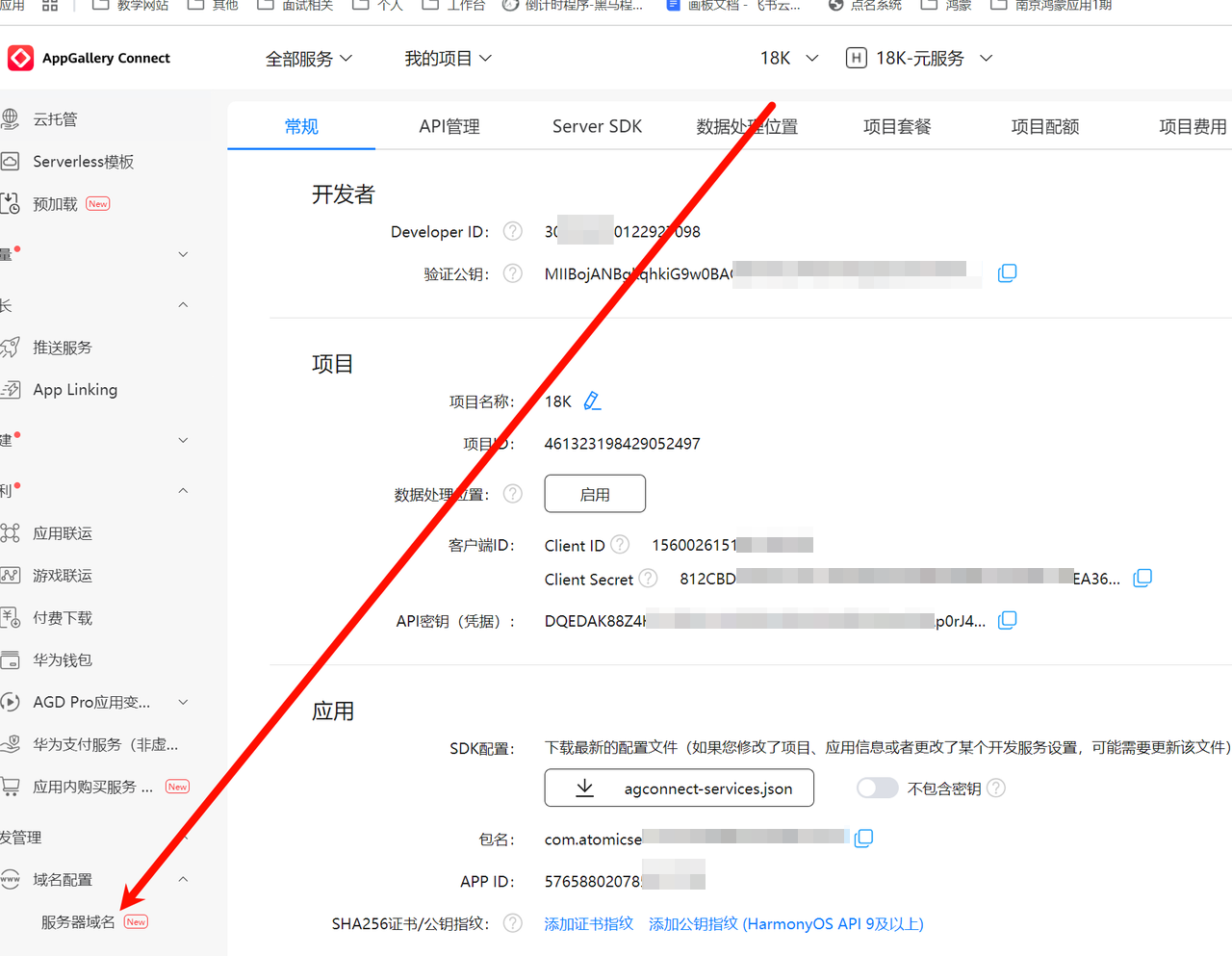The image size is (1232, 956).
Task: Click the edit pencil beside project name
Action: click(592, 401)
